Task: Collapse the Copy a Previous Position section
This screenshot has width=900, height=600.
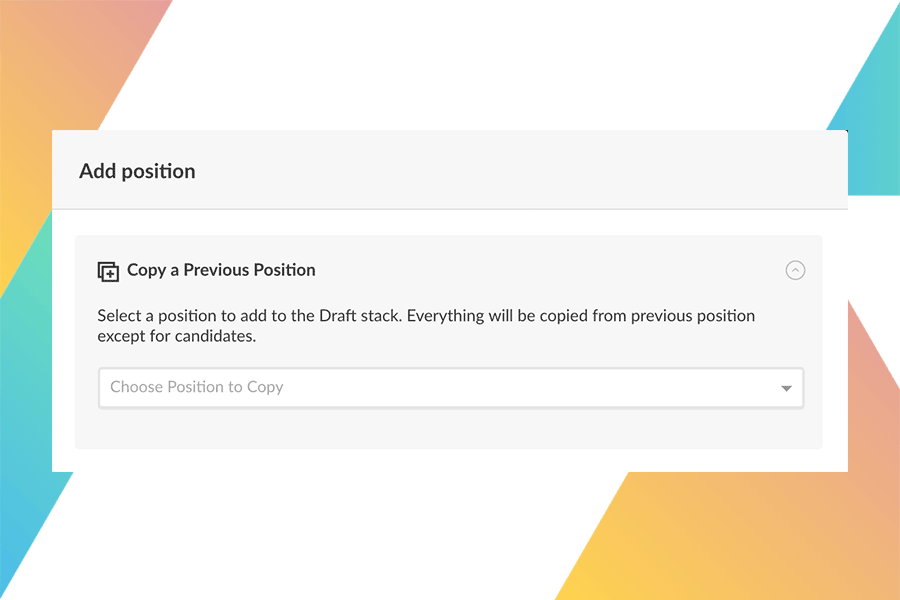Action: pos(796,270)
